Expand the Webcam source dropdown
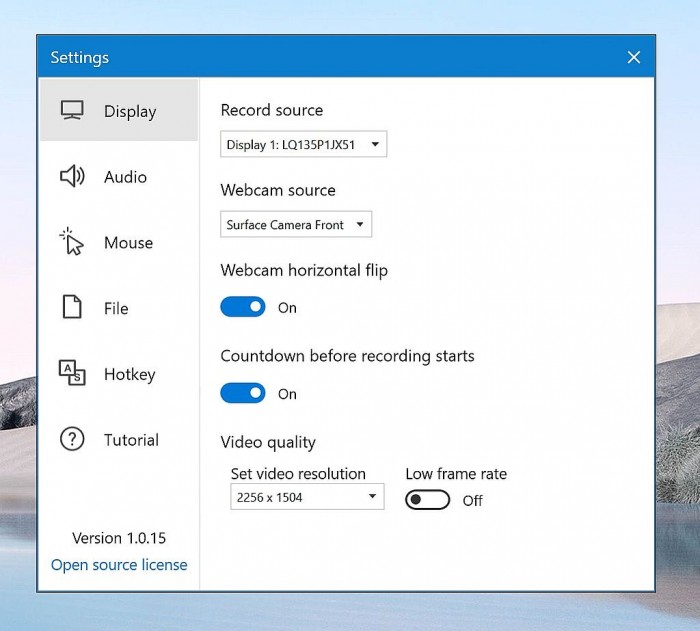The width and height of the screenshot is (700, 631). (x=296, y=225)
